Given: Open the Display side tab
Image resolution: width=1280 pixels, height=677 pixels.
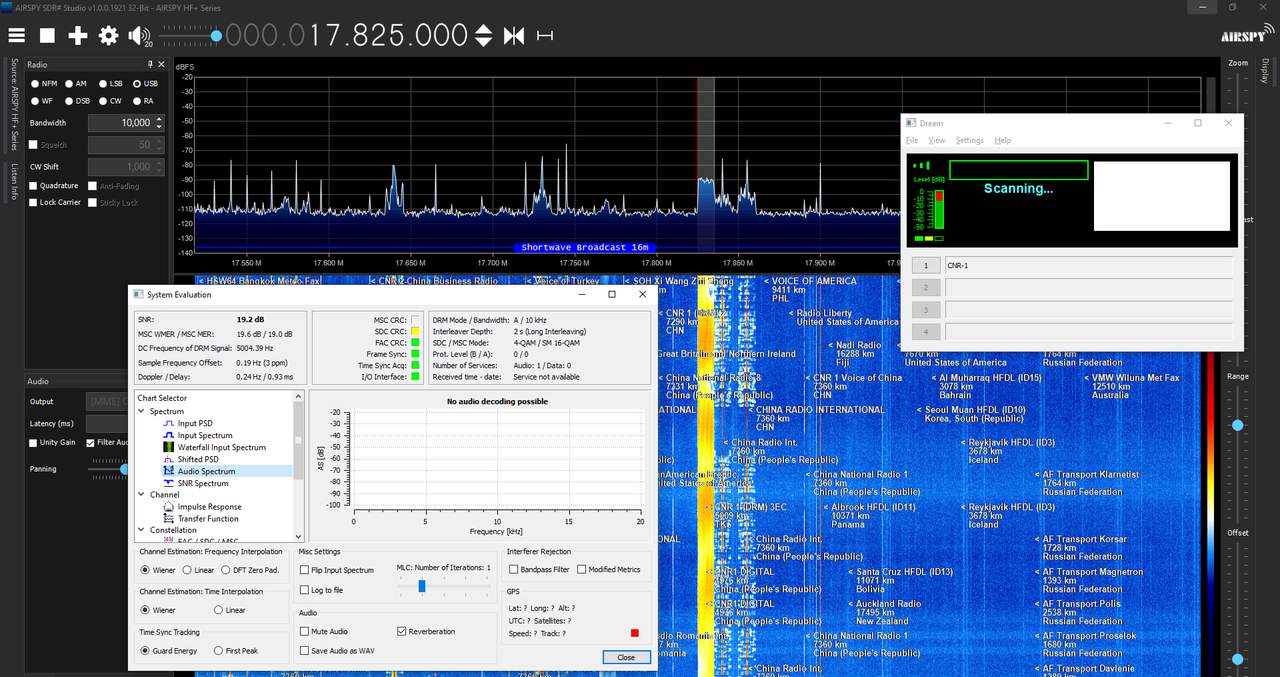Looking at the screenshot, I should (1265, 72).
